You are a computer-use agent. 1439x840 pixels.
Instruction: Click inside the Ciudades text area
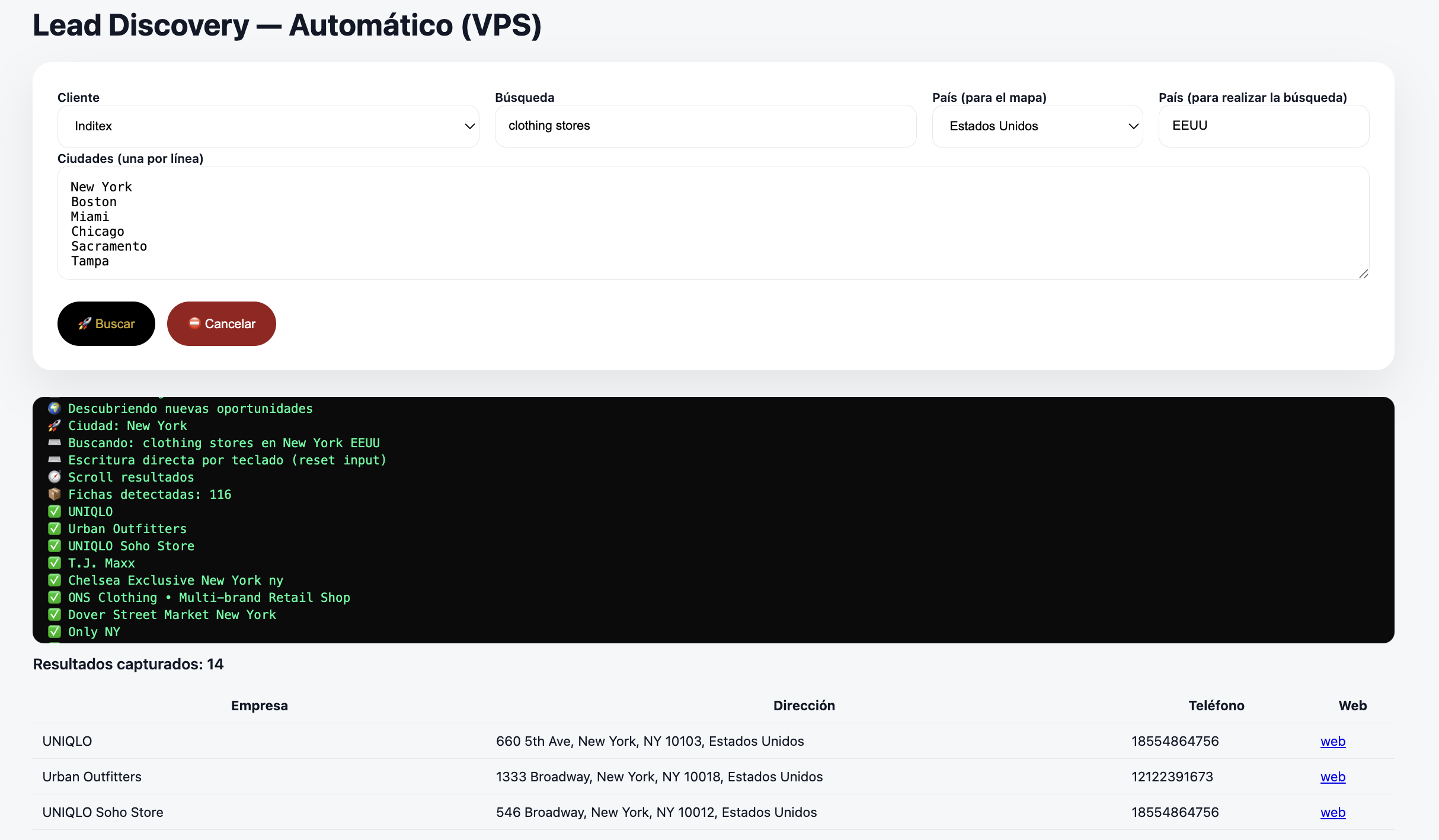(711, 223)
